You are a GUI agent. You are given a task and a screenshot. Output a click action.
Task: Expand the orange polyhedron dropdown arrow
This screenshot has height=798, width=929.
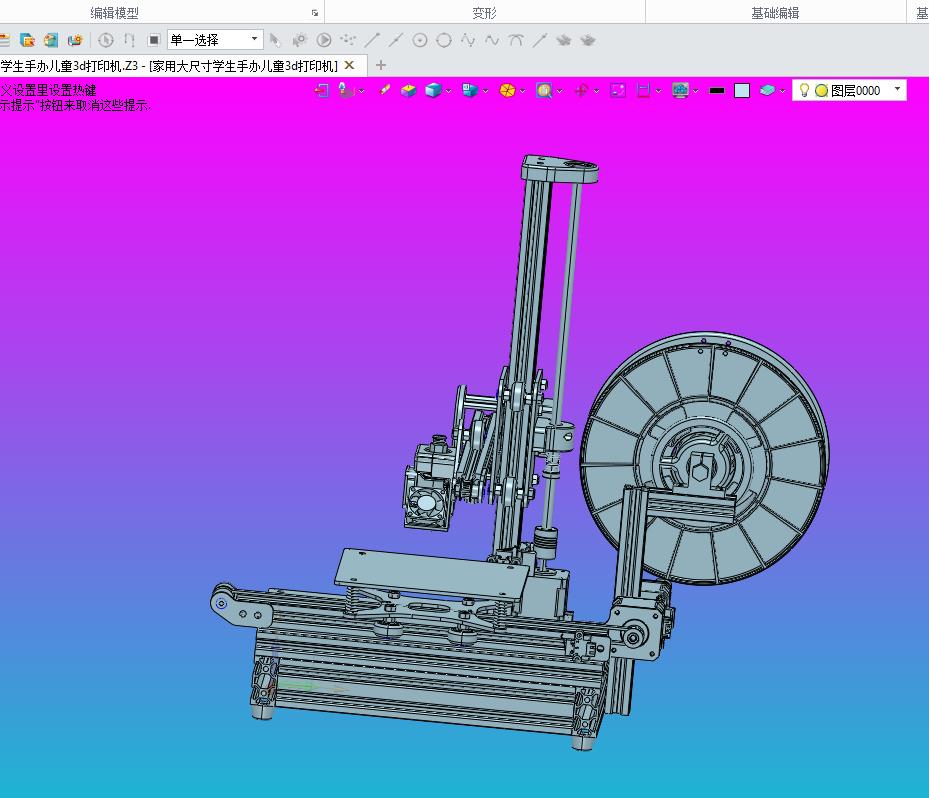pos(523,91)
